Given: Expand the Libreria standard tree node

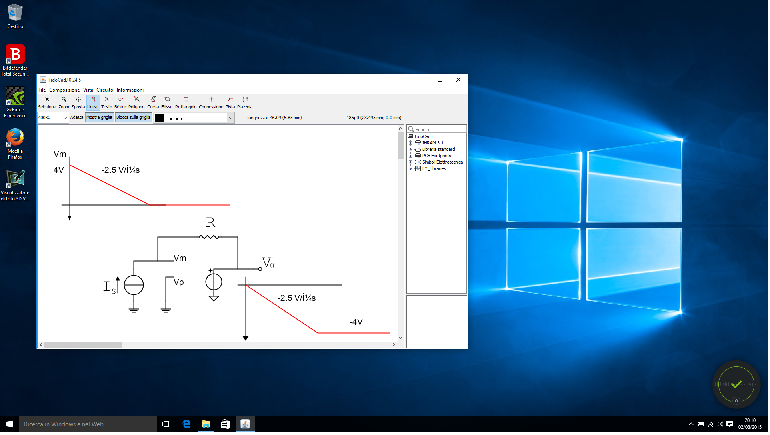Looking at the screenshot, I should pos(411,149).
